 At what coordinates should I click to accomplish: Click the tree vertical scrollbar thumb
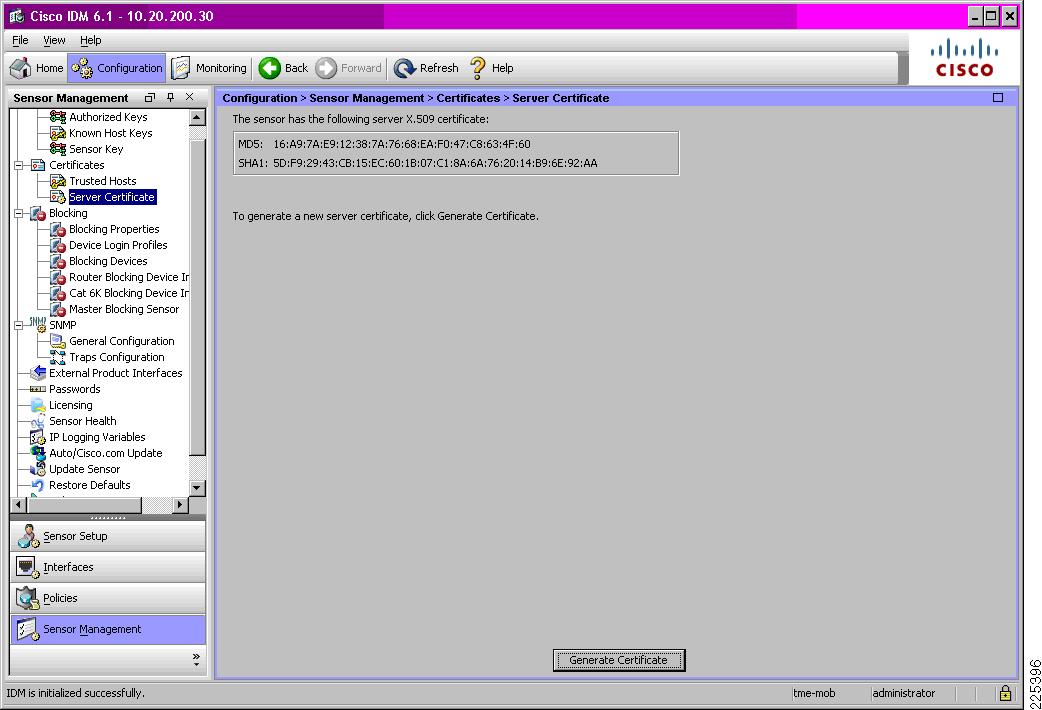[x=197, y=298]
